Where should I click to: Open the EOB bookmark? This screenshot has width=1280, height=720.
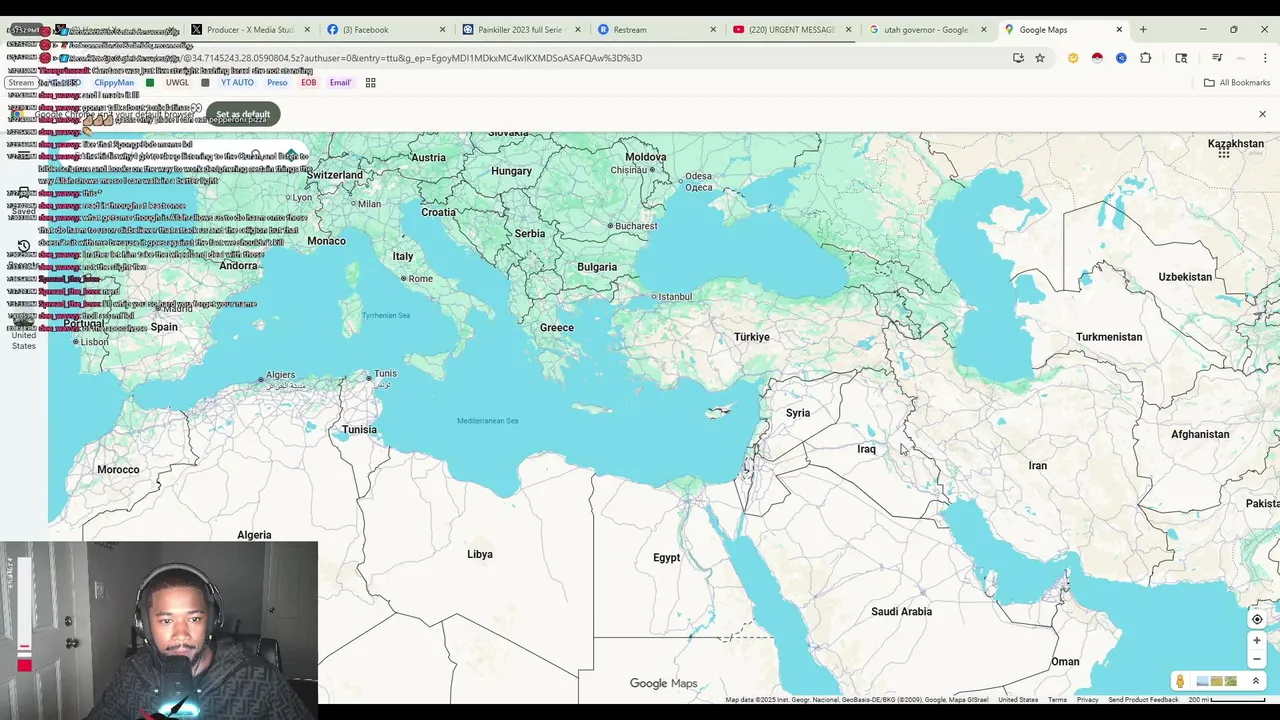tap(308, 83)
